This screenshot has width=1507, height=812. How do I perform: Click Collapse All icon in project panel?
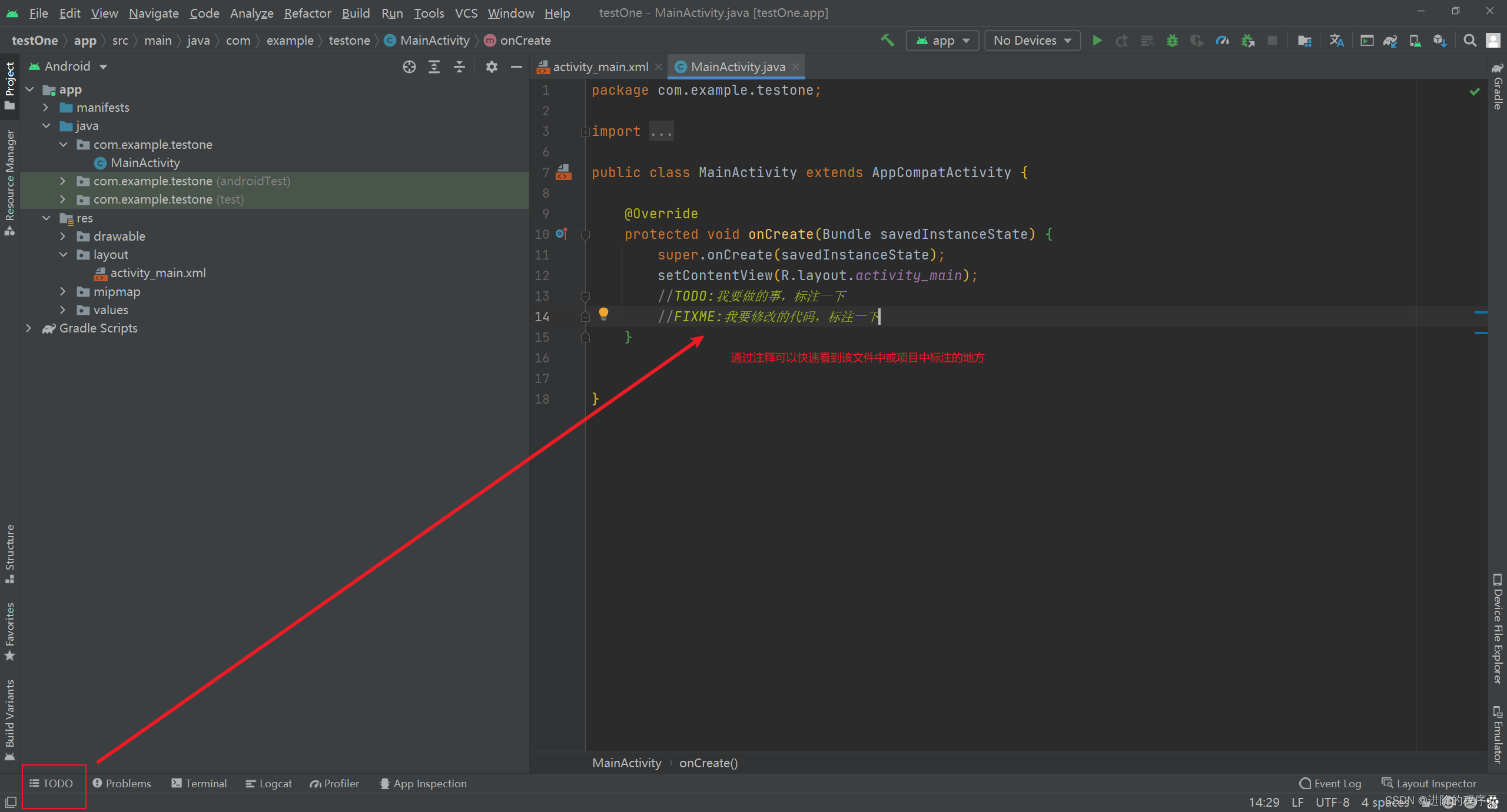click(x=459, y=66)
